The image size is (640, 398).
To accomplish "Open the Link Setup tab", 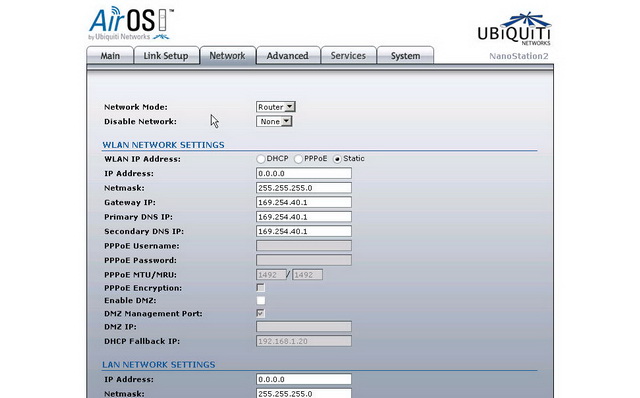I will coord(166,56).
